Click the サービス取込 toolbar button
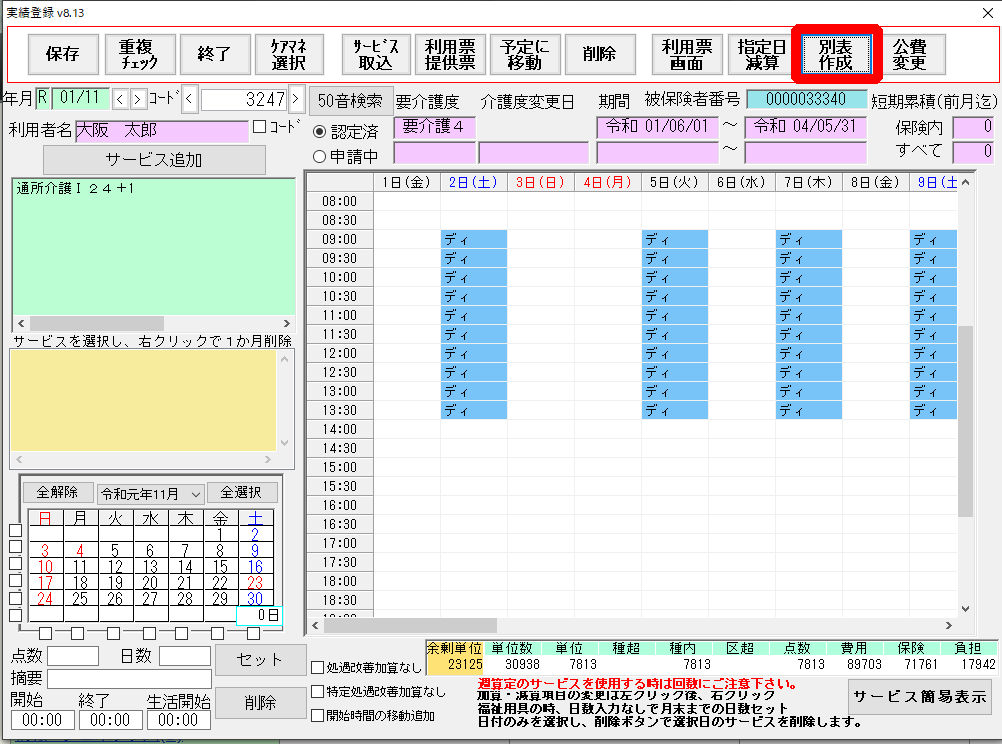Screen dimensions: 1002x744 [375, 54]
